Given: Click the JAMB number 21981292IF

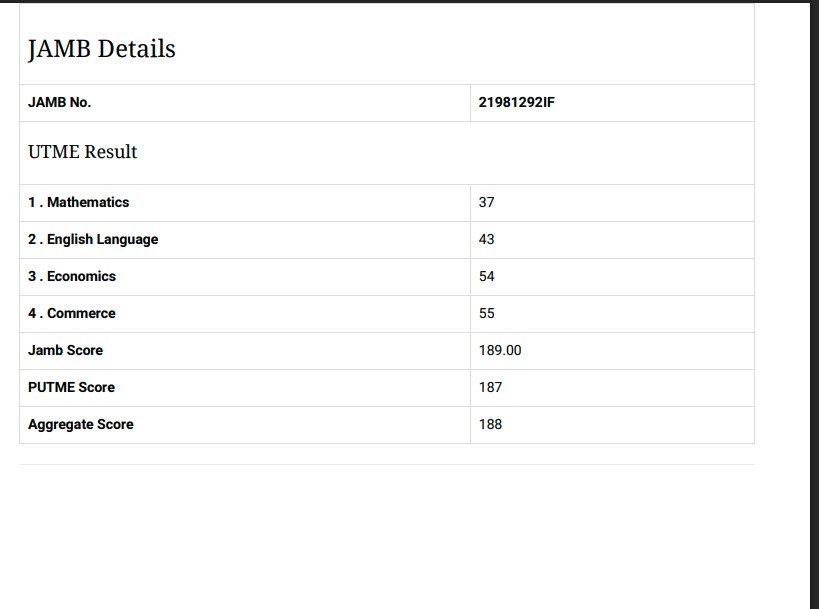Looking at the screenshot, I should pos(516,102).
